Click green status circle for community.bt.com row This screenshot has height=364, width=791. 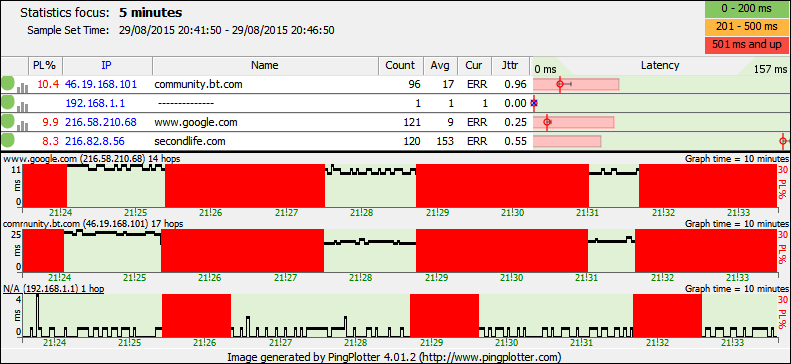point(8,83)
